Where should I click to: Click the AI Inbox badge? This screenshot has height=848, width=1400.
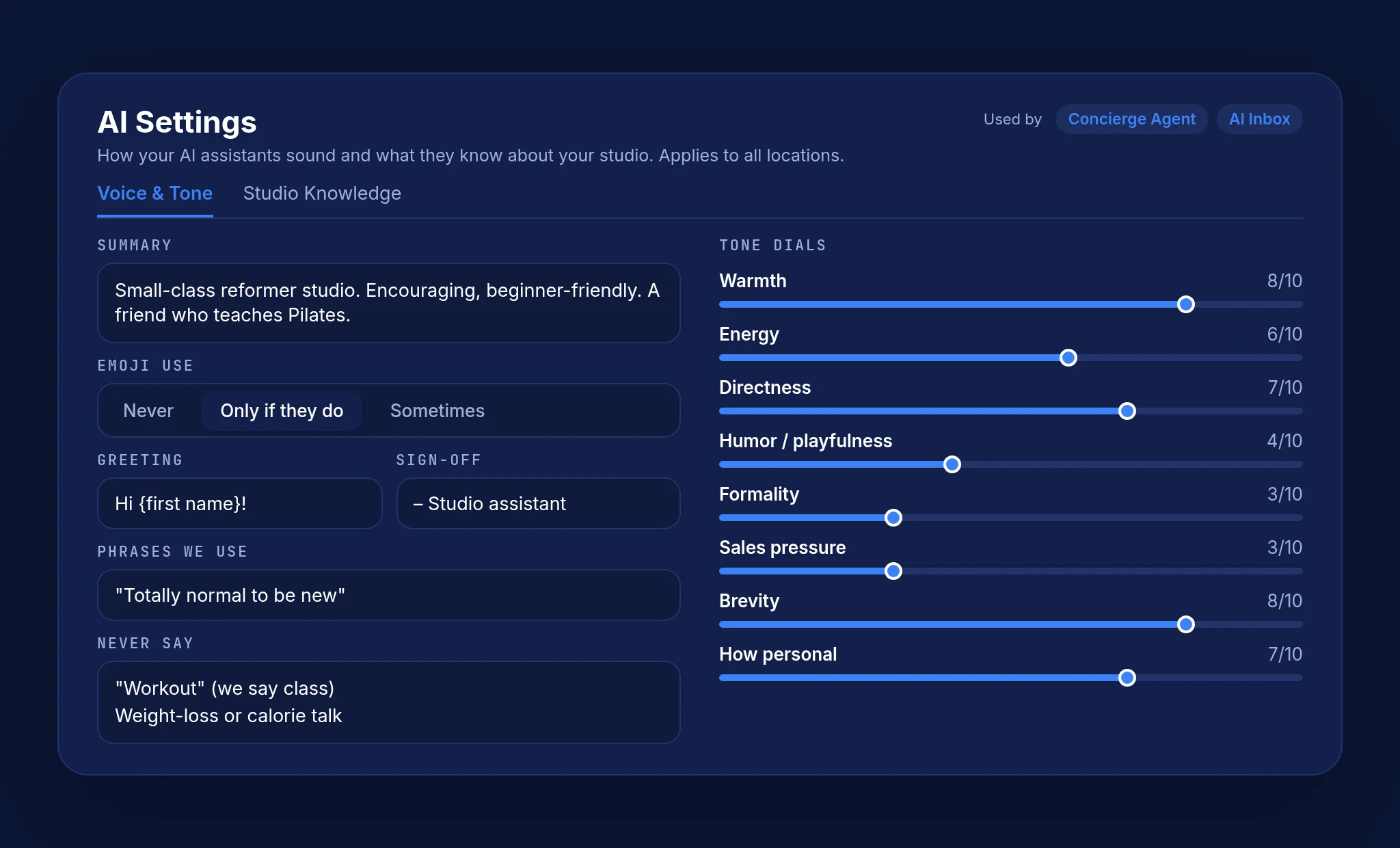(x=1259, y=119)
